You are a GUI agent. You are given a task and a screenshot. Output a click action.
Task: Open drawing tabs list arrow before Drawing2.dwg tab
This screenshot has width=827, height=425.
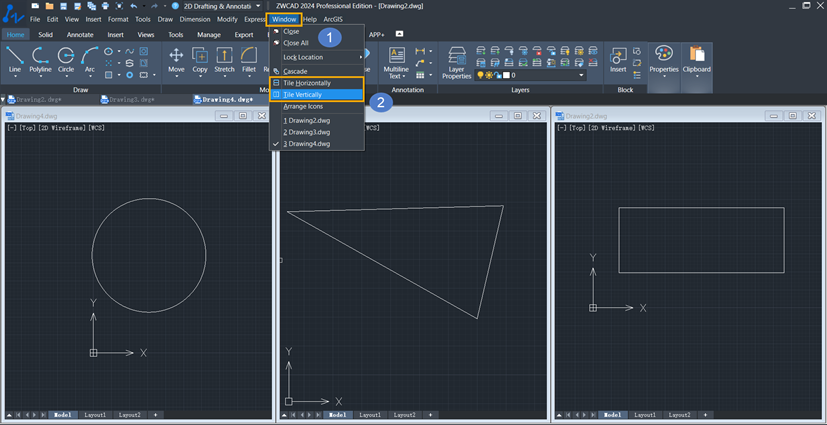(x=3, y=99)
